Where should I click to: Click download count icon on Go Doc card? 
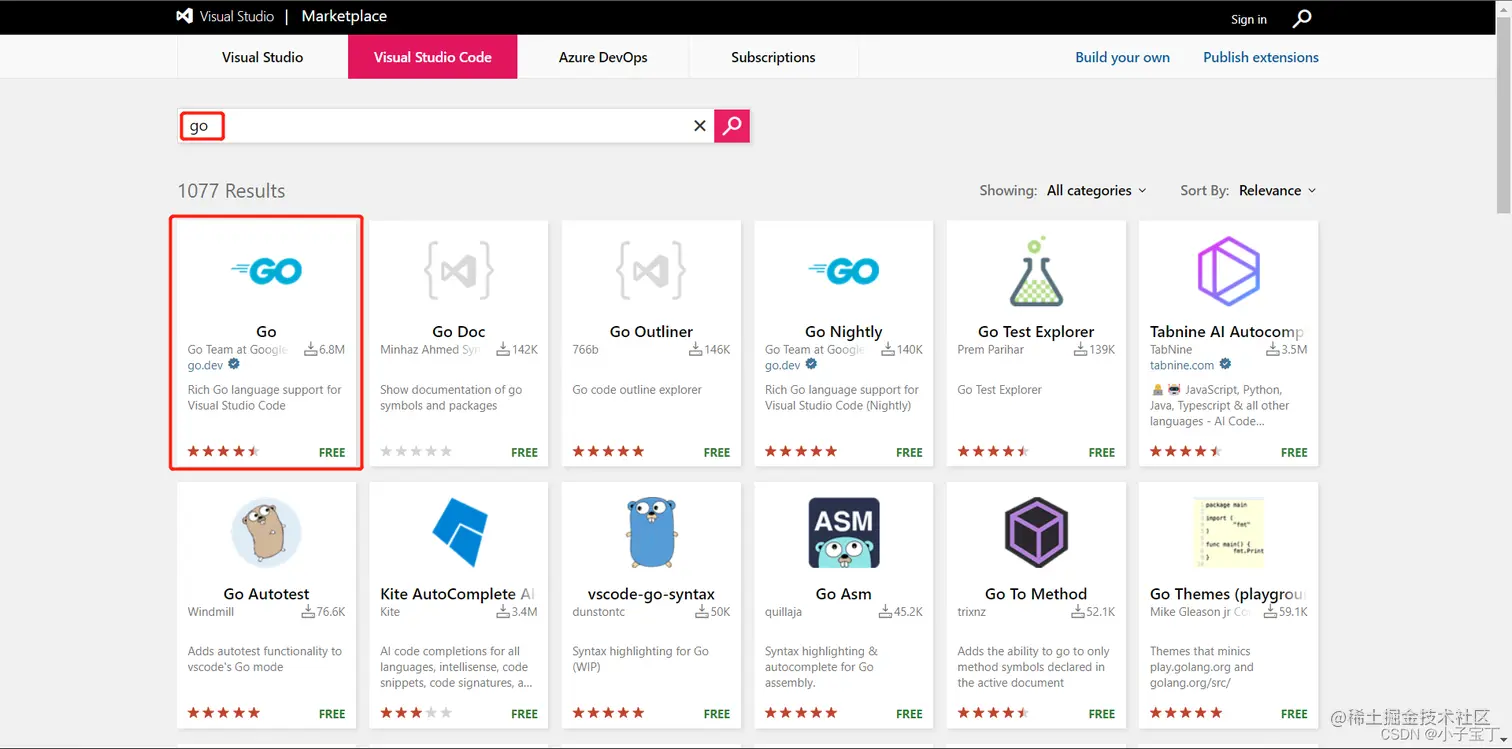pyautogui.click(x=503, y=349)
